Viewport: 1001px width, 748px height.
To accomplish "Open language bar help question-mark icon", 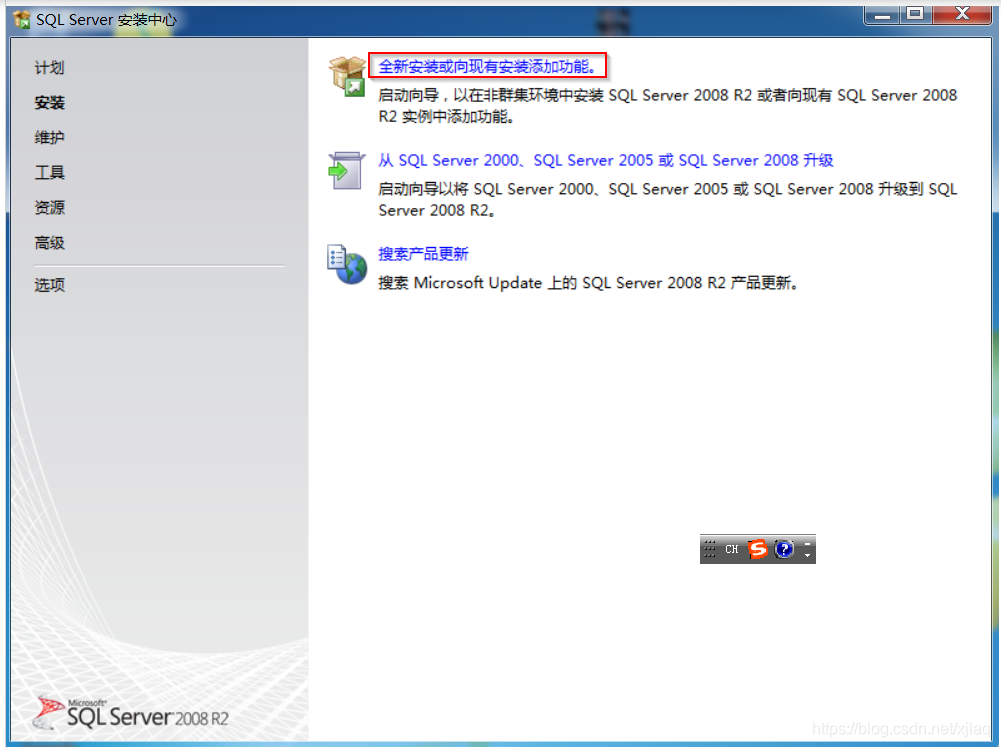I will tap(784, 549).
